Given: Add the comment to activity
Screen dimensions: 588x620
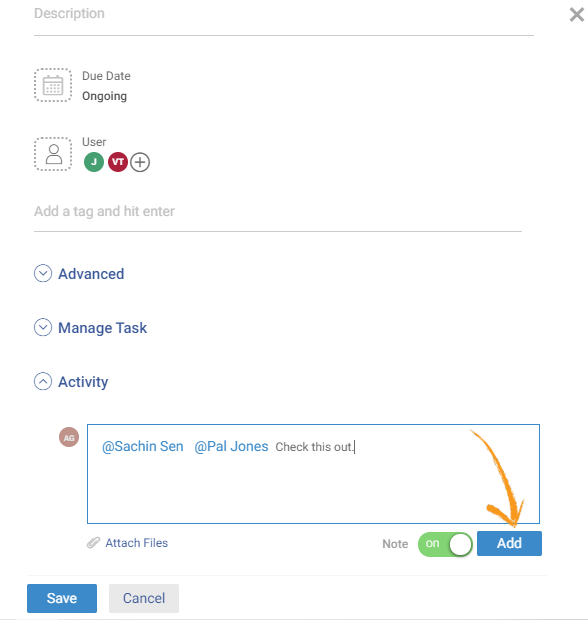Looking at the screenshot, I should pos(509,543).
